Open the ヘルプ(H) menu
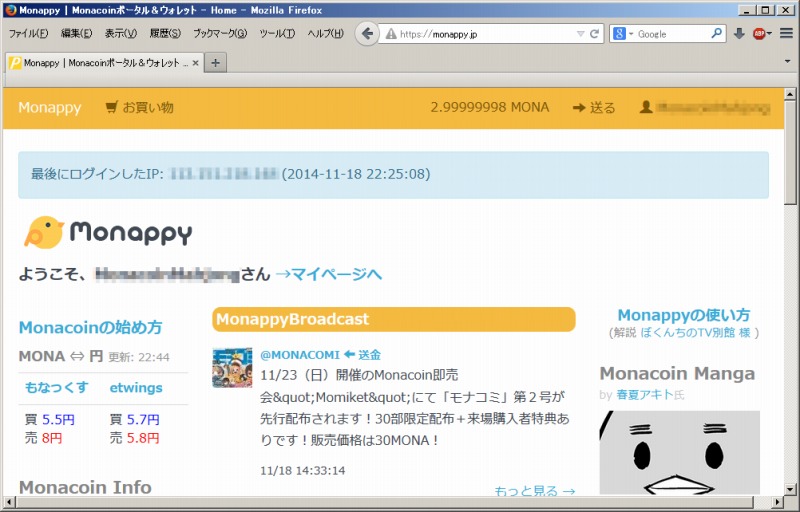 (x=326, y=34)
